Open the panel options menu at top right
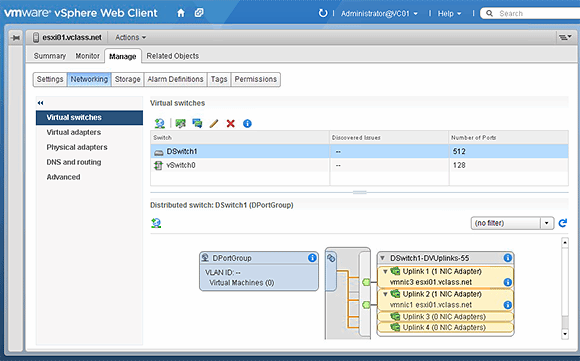Image resolution: width=580 pixels, height=361 pixels. point(565,37)
